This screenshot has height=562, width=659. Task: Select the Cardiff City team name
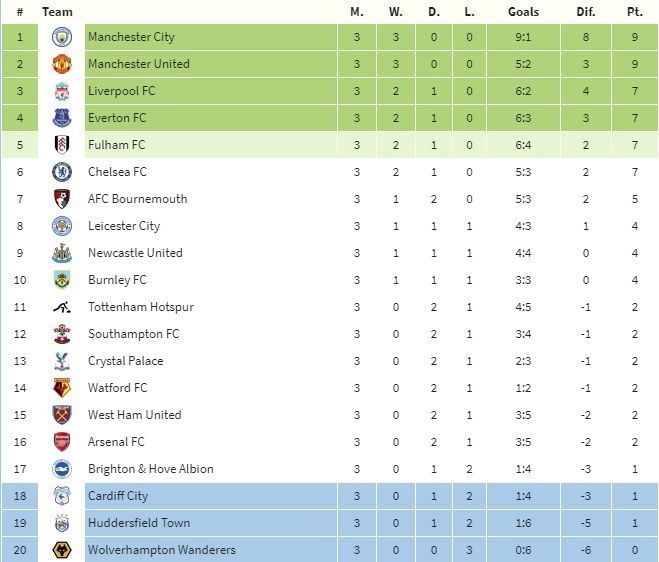pyautogui.click(x=117, y=496)
